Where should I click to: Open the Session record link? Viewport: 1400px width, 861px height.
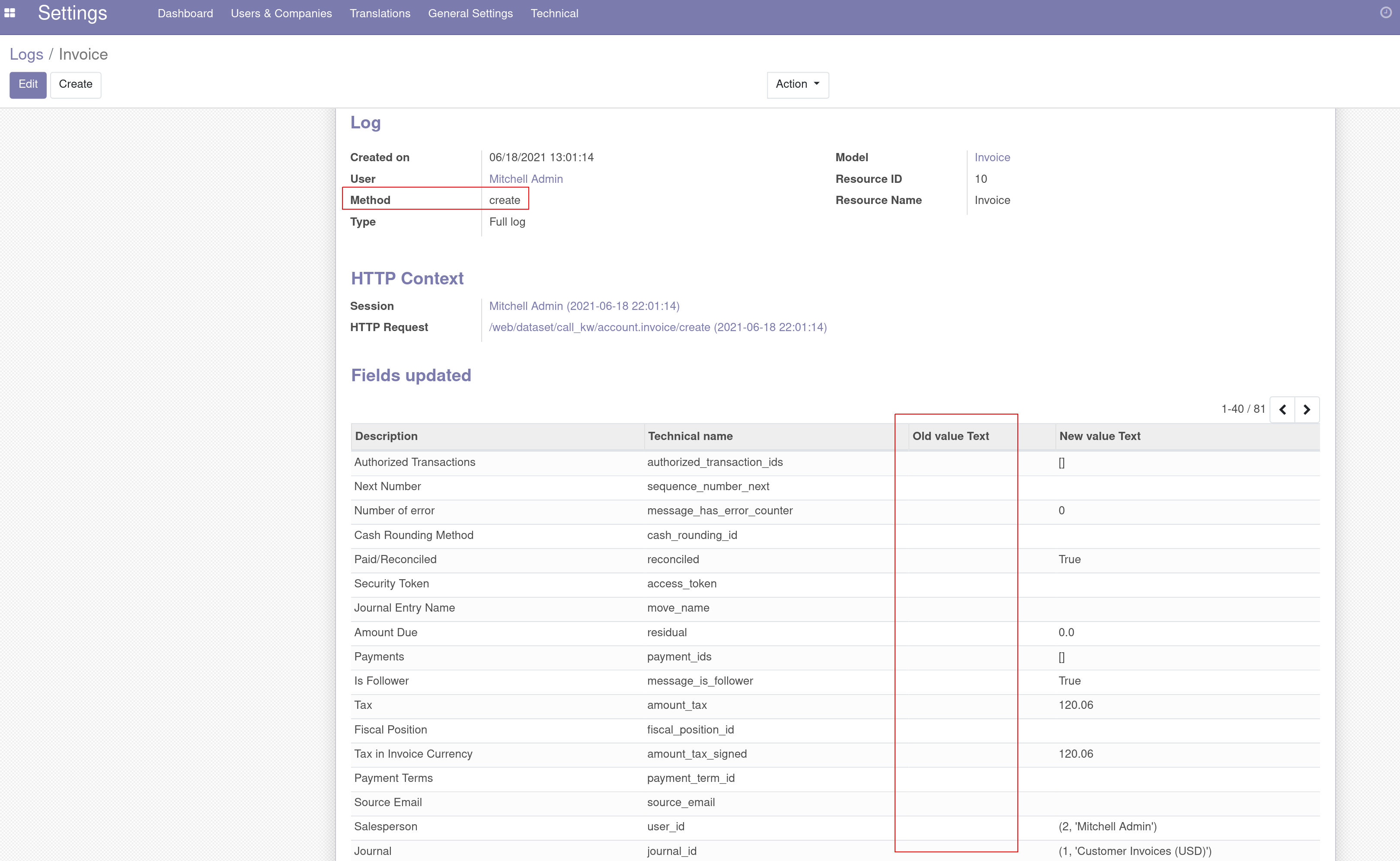click(x=585, y=306)
